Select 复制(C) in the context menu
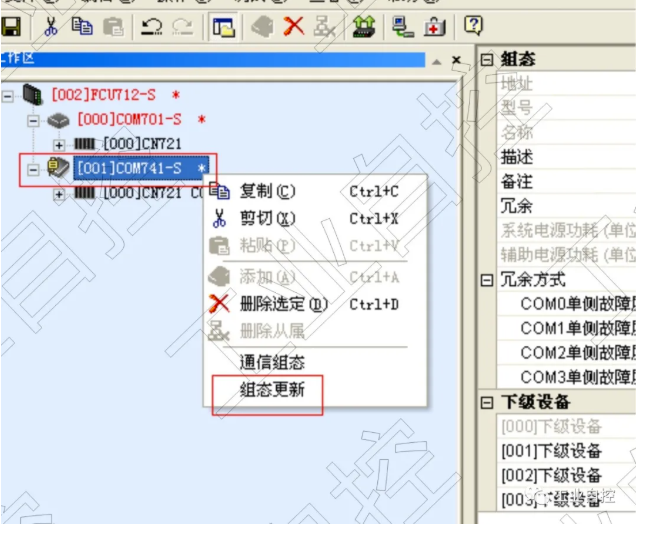 click(x=268, y=191)
